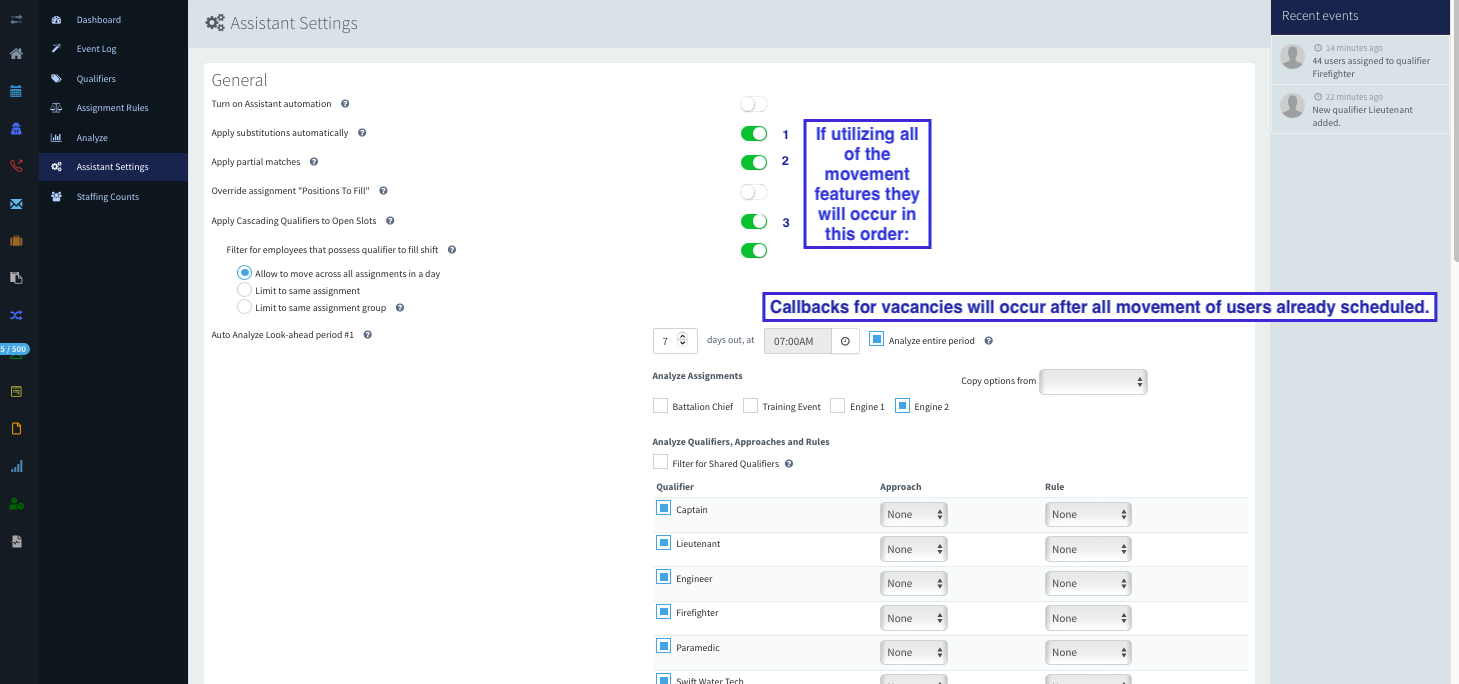This screenshot has width=1459, height=684.
Task: Click the blue person icon in the icon strip
Action: (x=16, y=128)
